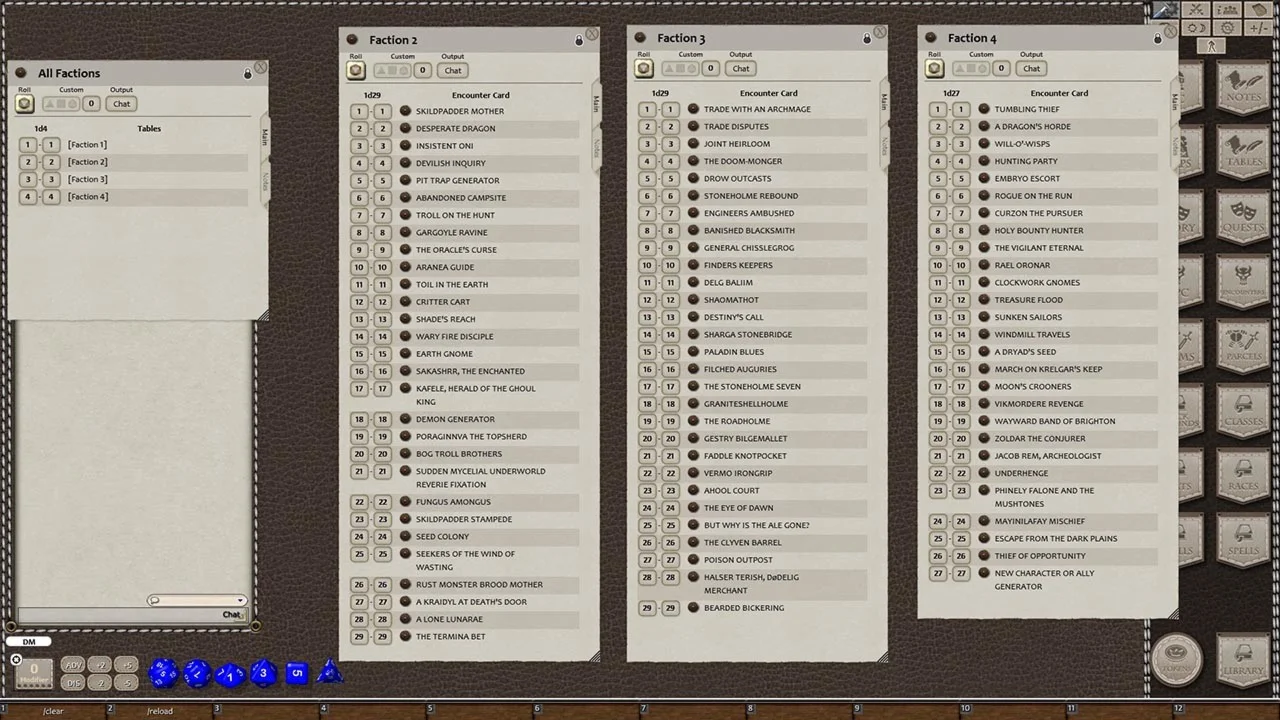Roll the Faction 2 table dice

pos(355,70)
